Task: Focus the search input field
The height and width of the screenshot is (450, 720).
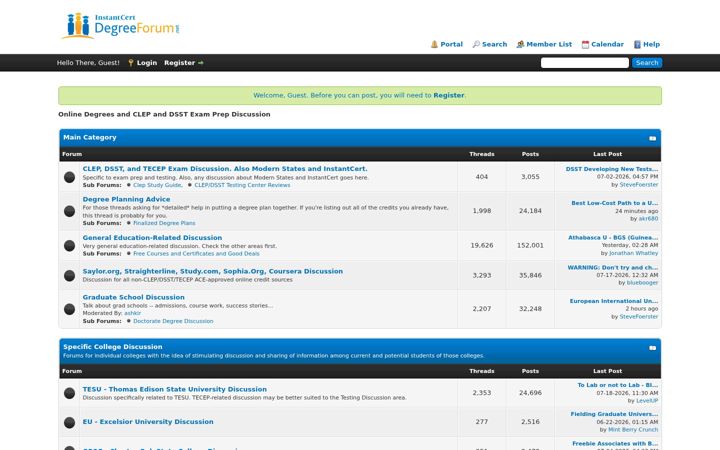Action: point(585,63)
